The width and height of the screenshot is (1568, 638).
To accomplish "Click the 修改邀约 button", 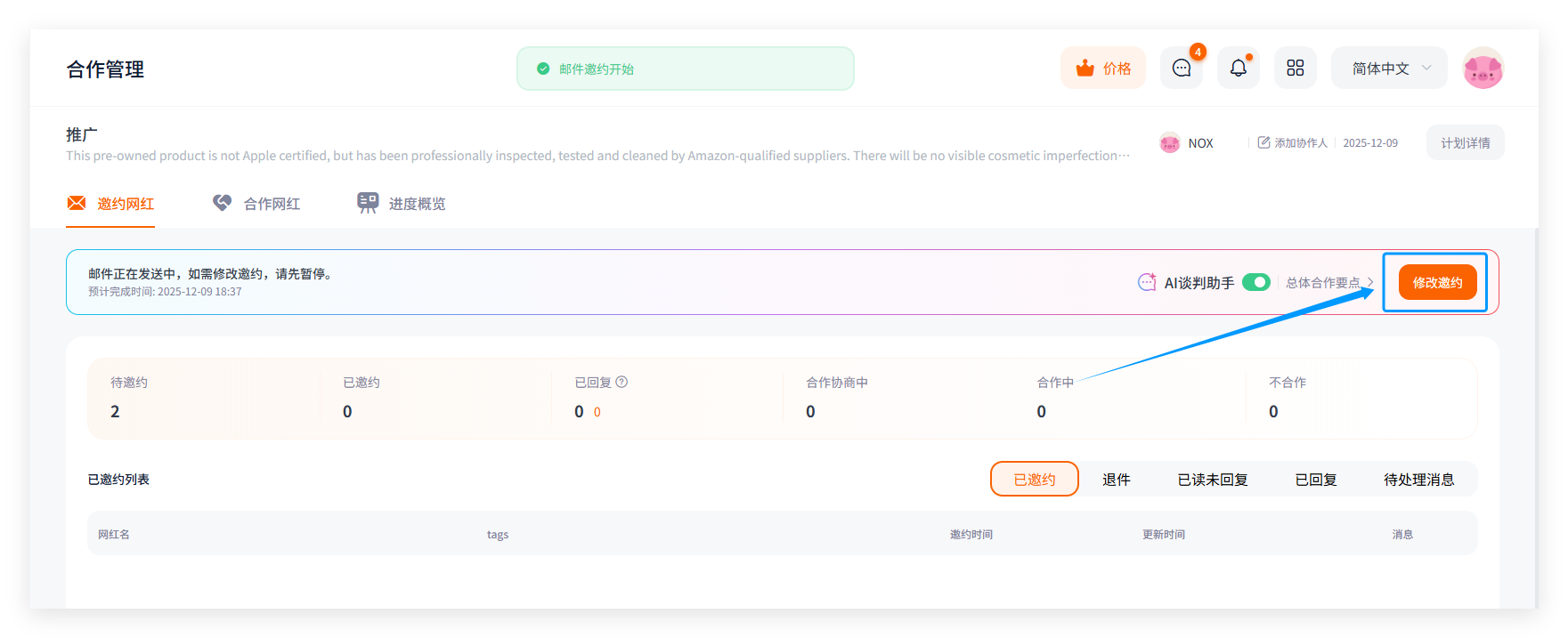I will (x=1437, y=282).
